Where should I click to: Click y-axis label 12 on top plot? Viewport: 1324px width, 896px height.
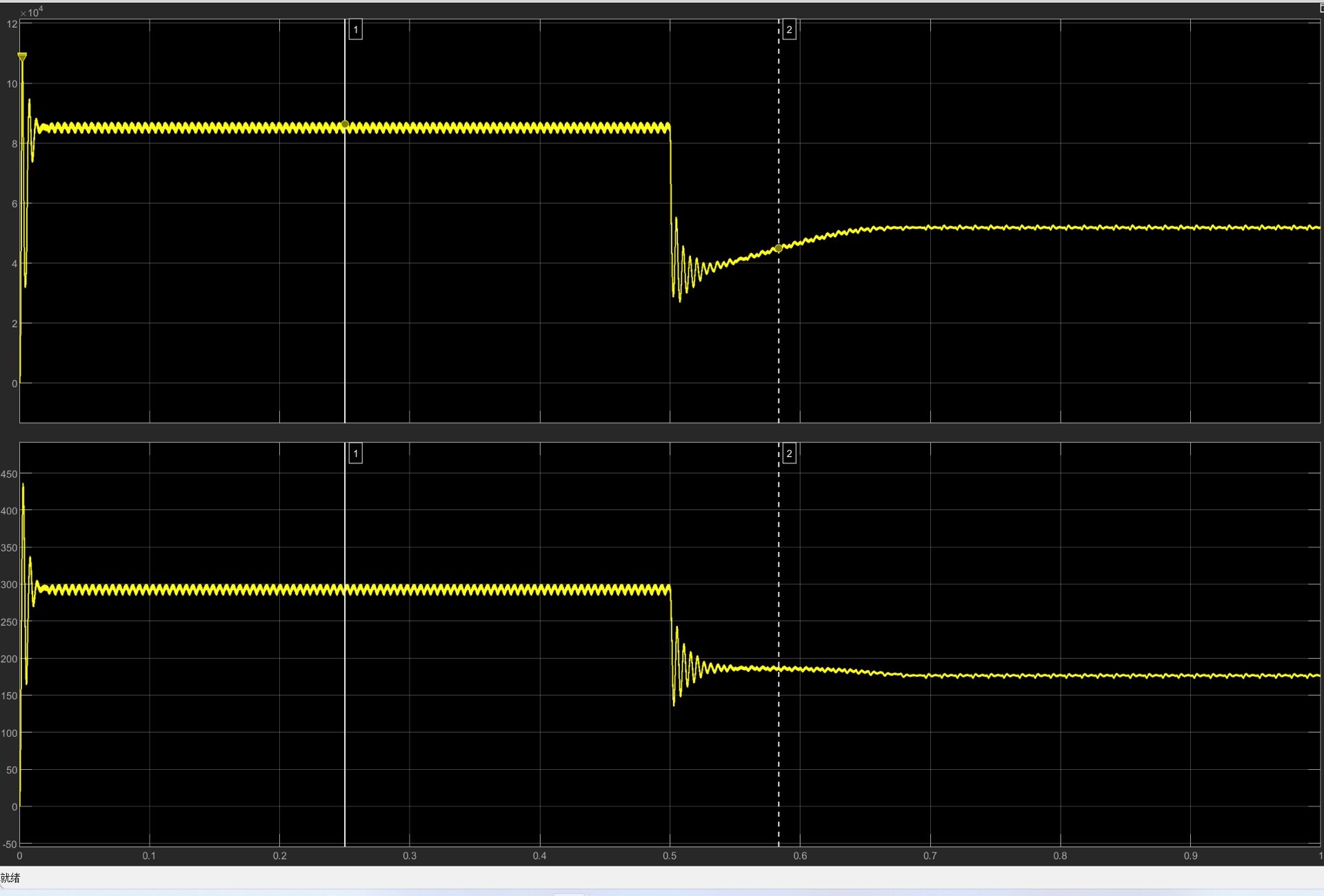coord(12,24)
